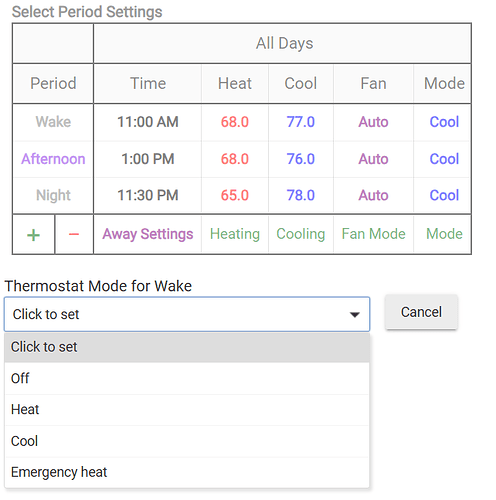Click the red minus remove period icon
This screenshot has height=500, width=496.
pos(74,234)
